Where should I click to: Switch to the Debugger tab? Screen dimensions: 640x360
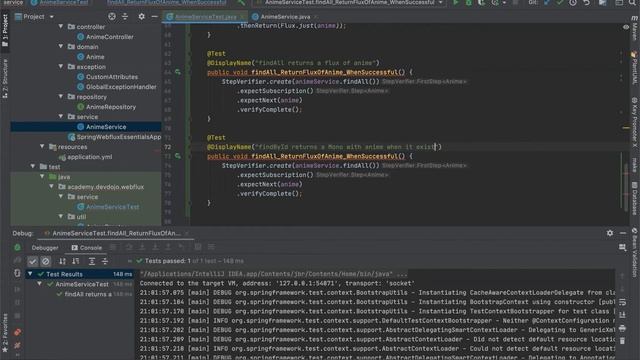click(45, 247)
